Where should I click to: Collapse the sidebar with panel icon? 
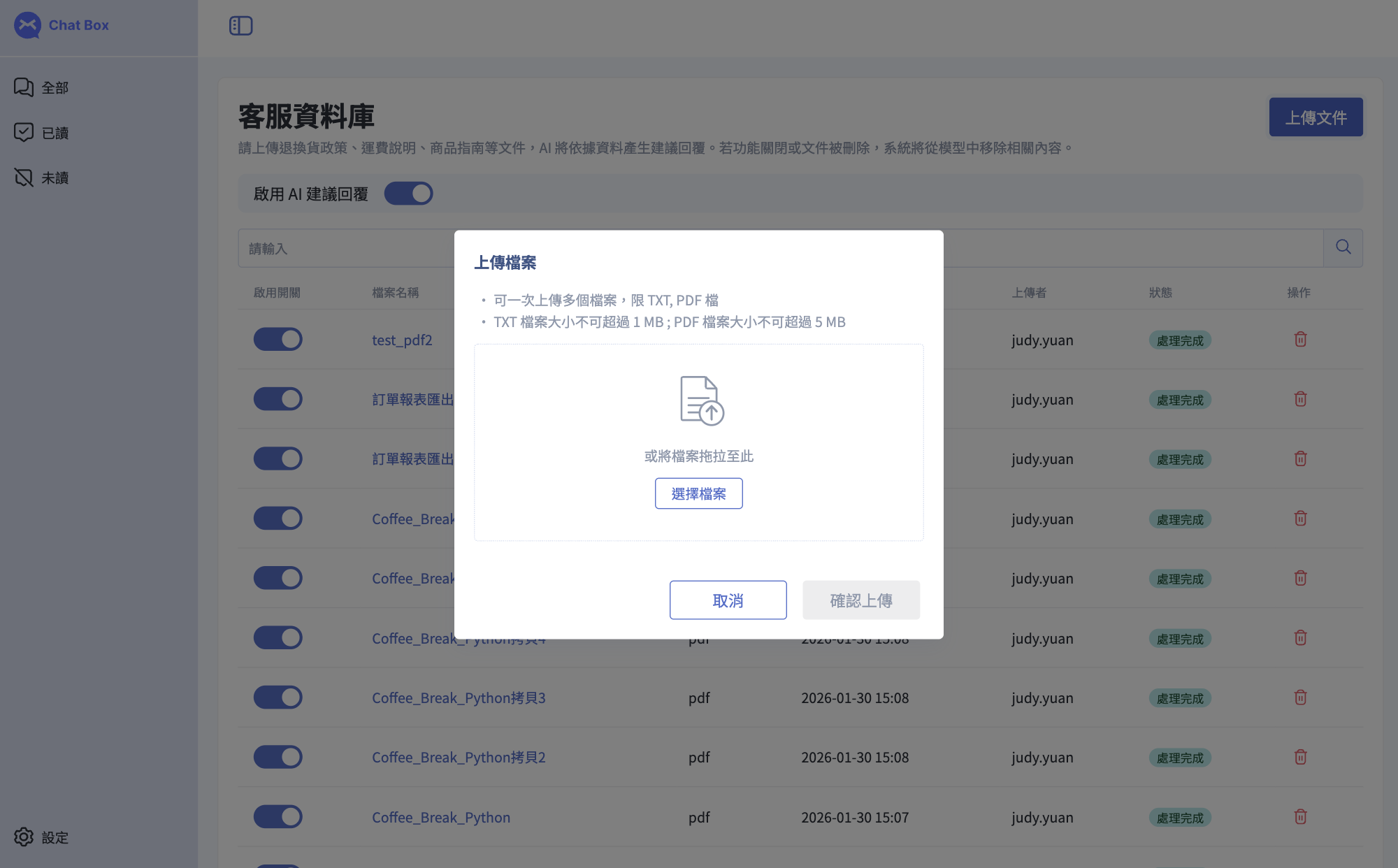tap(240, 26)
